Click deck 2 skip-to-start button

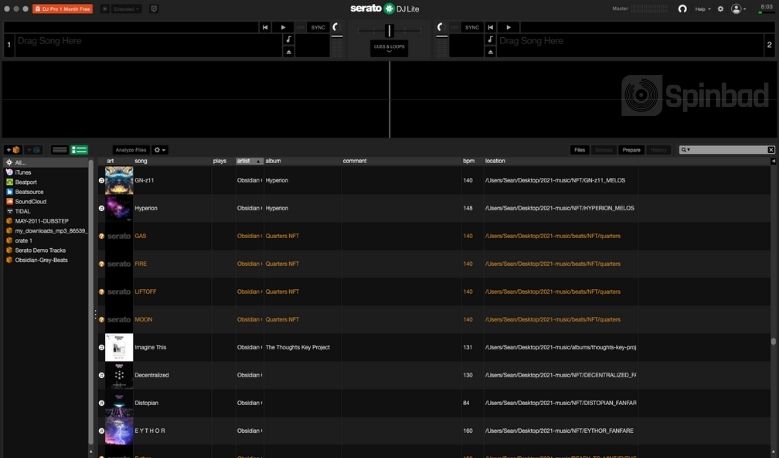tap(490, 27)
